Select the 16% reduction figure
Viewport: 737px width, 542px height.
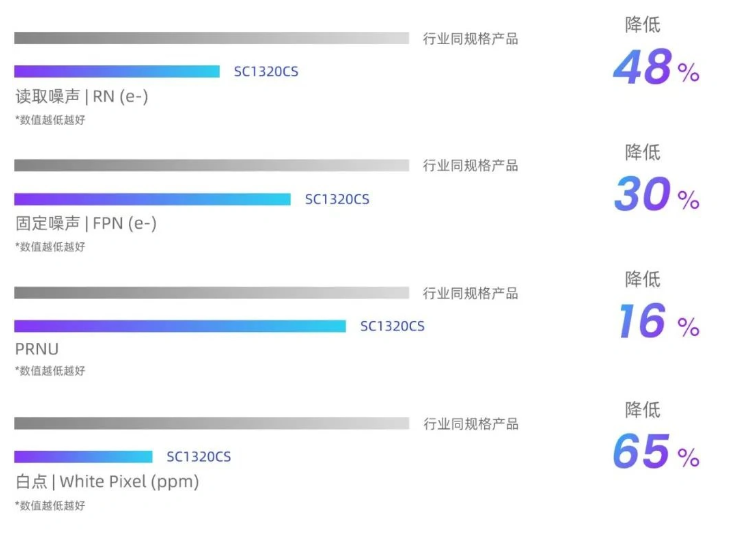pyautogui.click(x=655, y=322)
